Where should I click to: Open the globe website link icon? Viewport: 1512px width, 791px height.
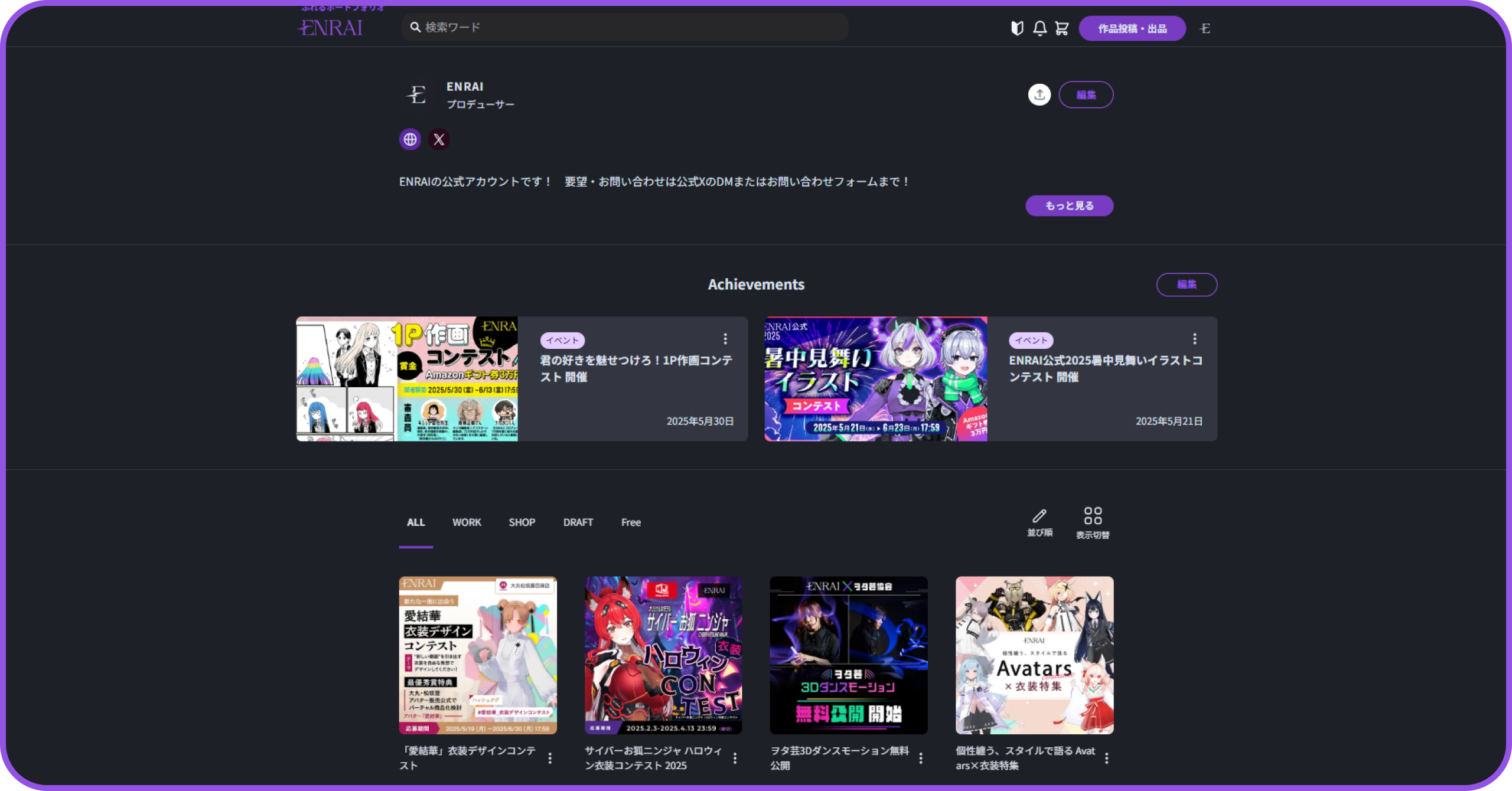click(410, 139)
